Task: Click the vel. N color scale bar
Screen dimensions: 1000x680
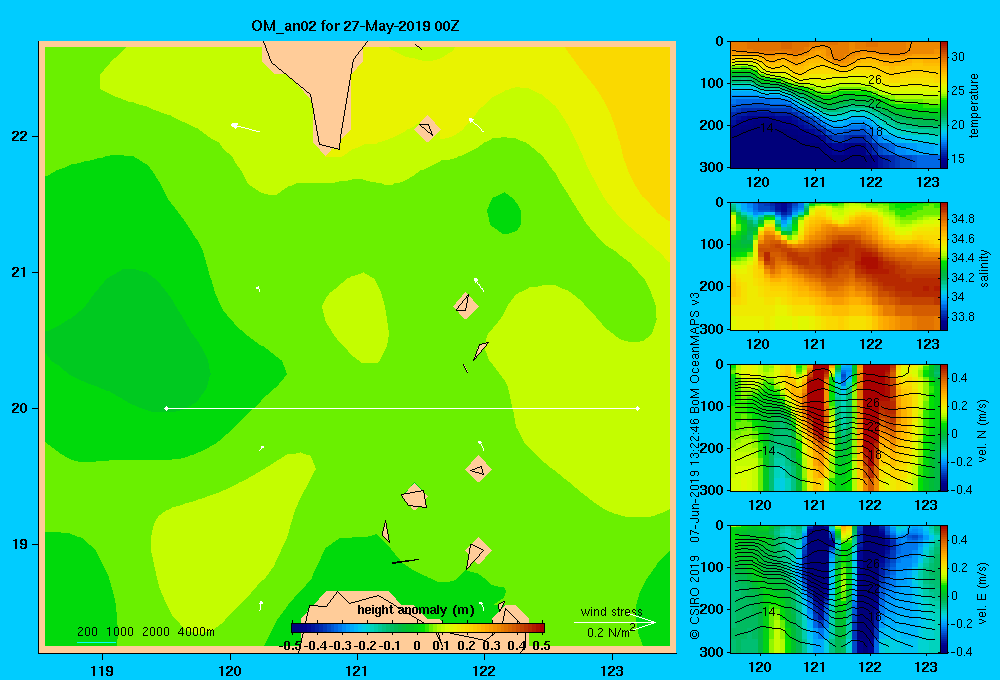Action: click(944, 428)
